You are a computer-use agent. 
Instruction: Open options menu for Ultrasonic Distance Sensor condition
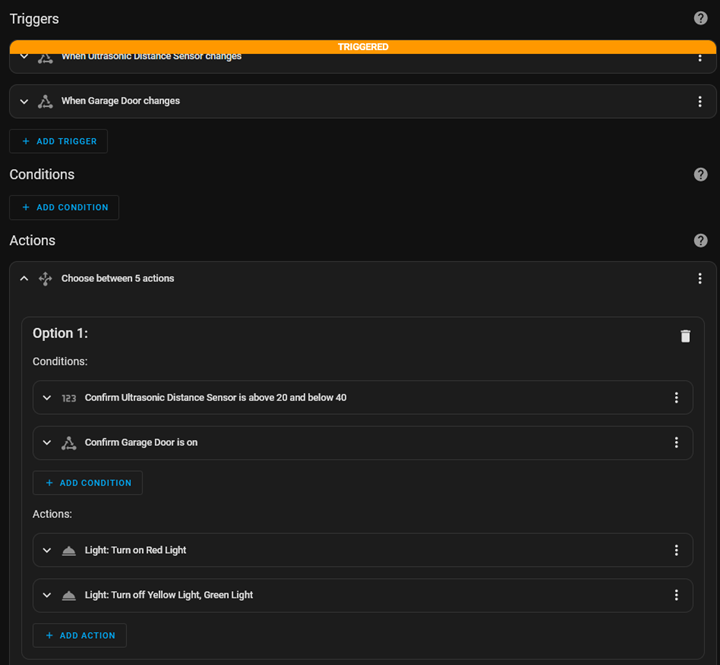[x=676, y=397]
